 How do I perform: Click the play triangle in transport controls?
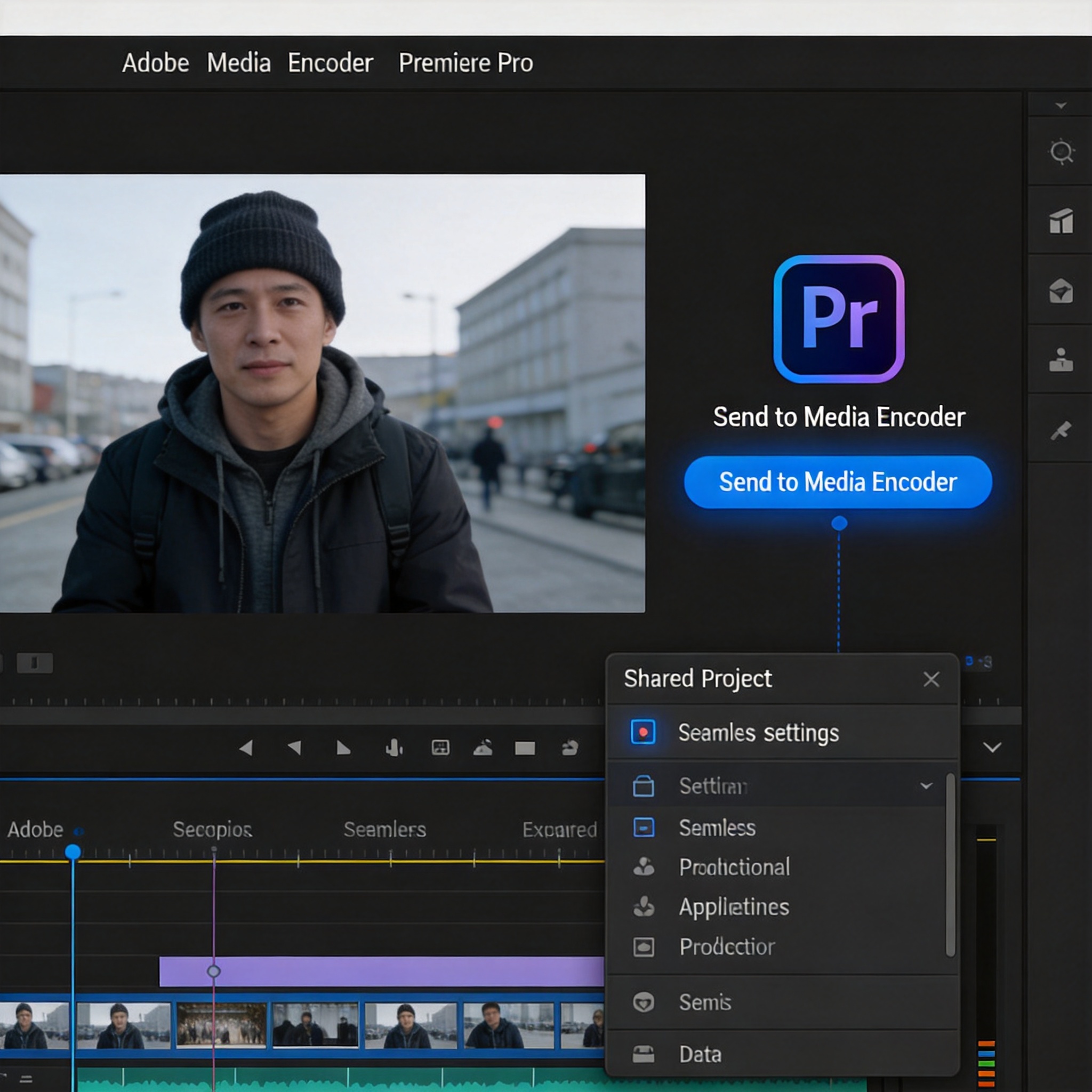point(343,748)
